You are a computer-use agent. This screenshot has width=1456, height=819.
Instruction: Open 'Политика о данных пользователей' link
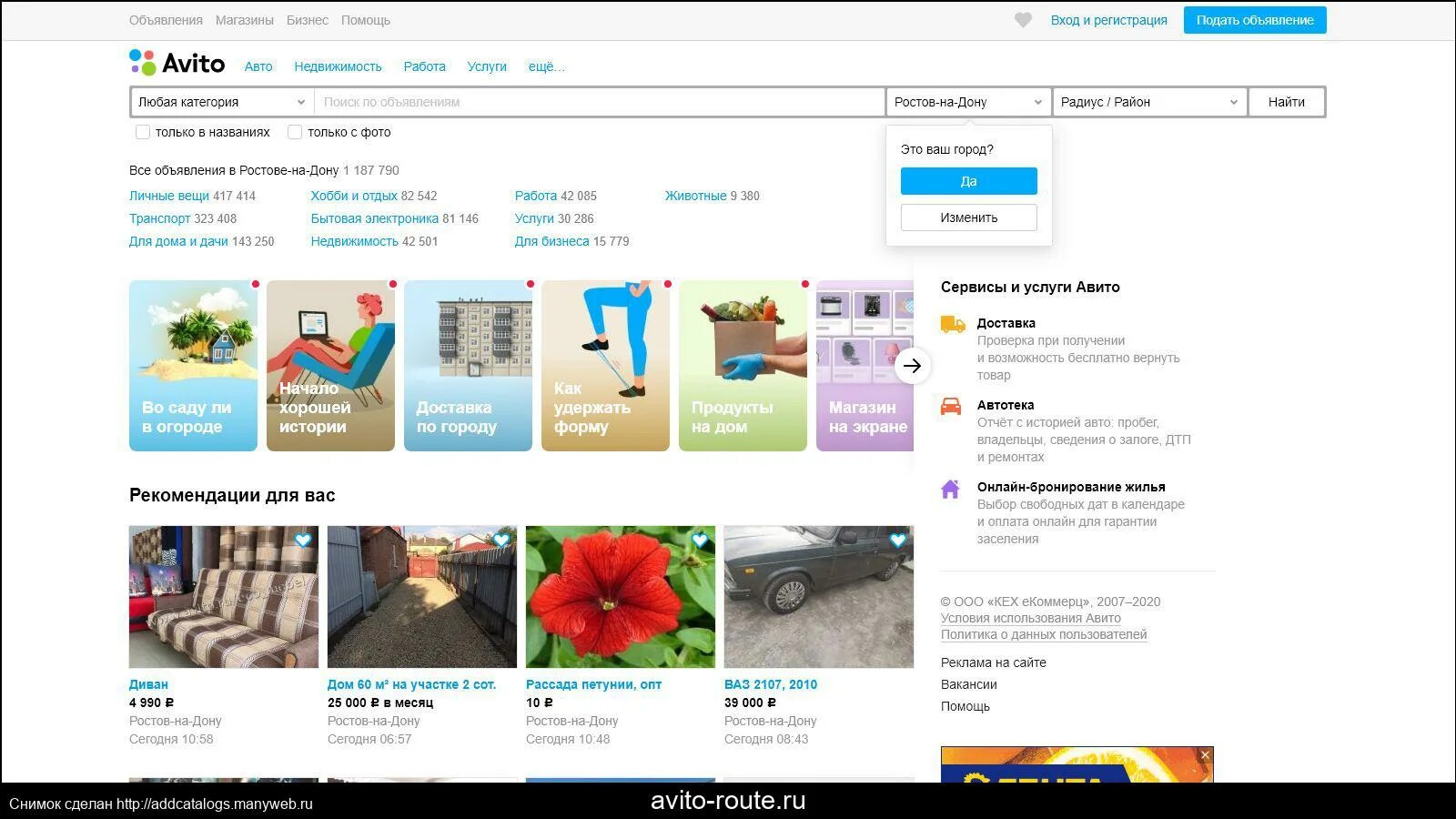click(1044, 634)
